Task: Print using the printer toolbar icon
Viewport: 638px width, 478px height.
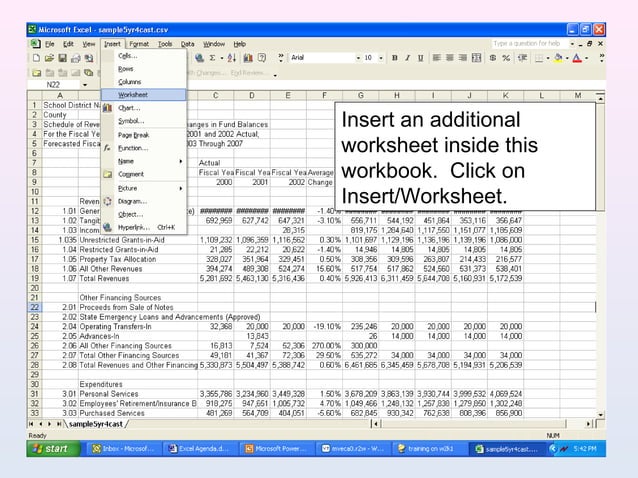Action: click(75, 58)
